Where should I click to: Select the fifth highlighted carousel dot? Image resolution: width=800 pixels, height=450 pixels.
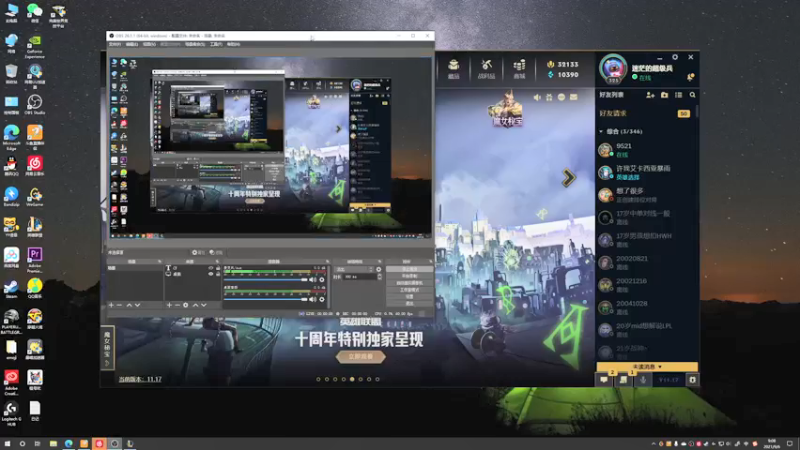(352, 379)
